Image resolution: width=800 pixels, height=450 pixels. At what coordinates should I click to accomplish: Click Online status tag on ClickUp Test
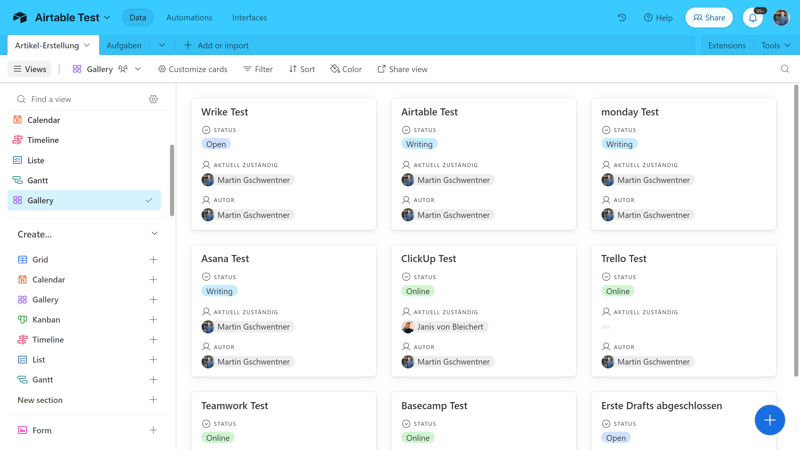point(417,291)
